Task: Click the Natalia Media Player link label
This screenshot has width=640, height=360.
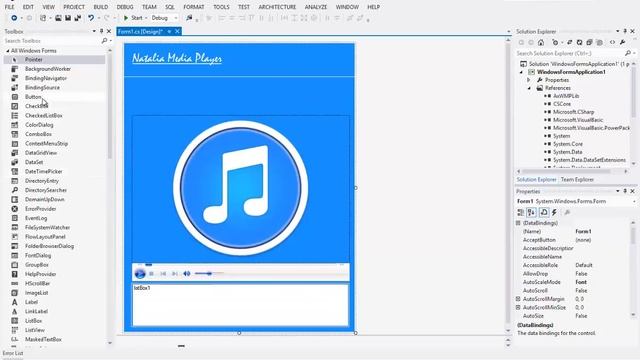Action: 177,58
